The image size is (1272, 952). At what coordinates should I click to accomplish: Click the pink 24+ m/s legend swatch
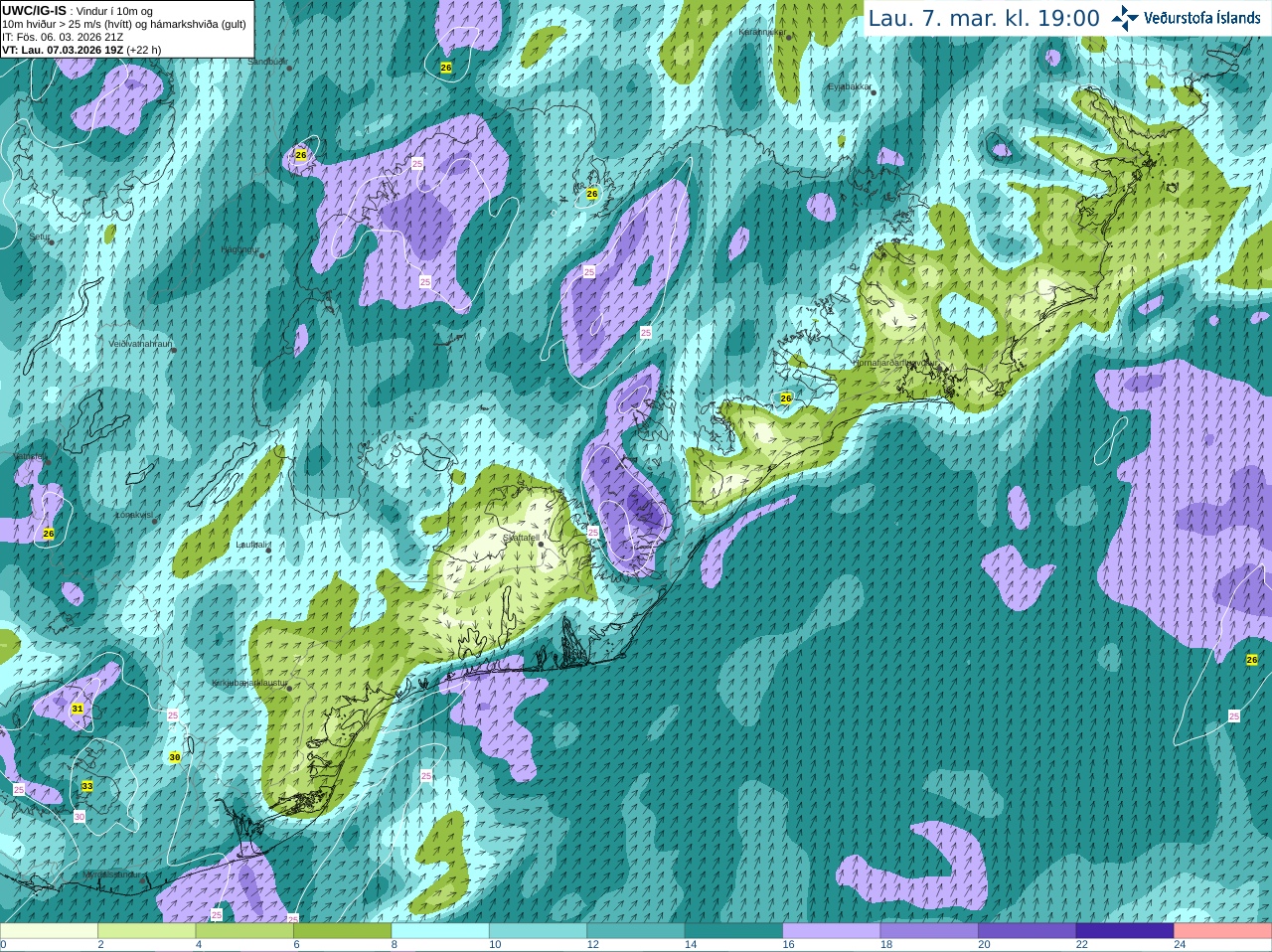1223,931
